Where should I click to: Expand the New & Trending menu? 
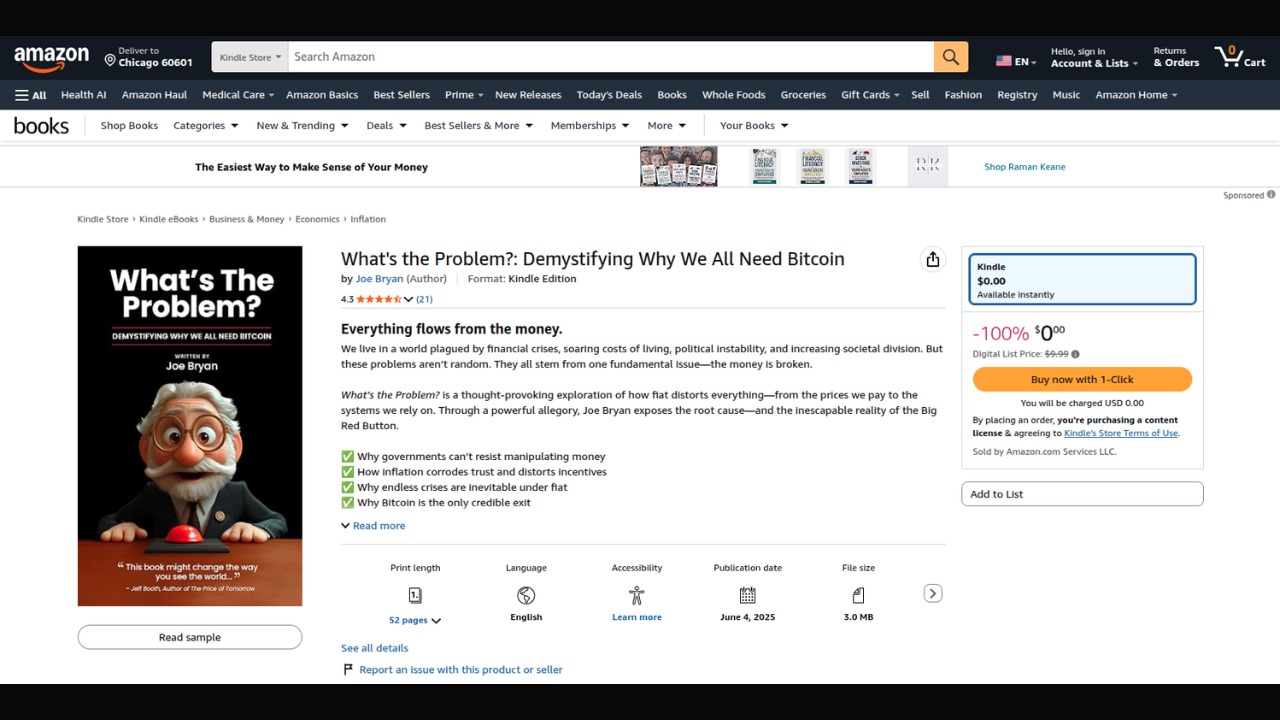tap(302, 126)
